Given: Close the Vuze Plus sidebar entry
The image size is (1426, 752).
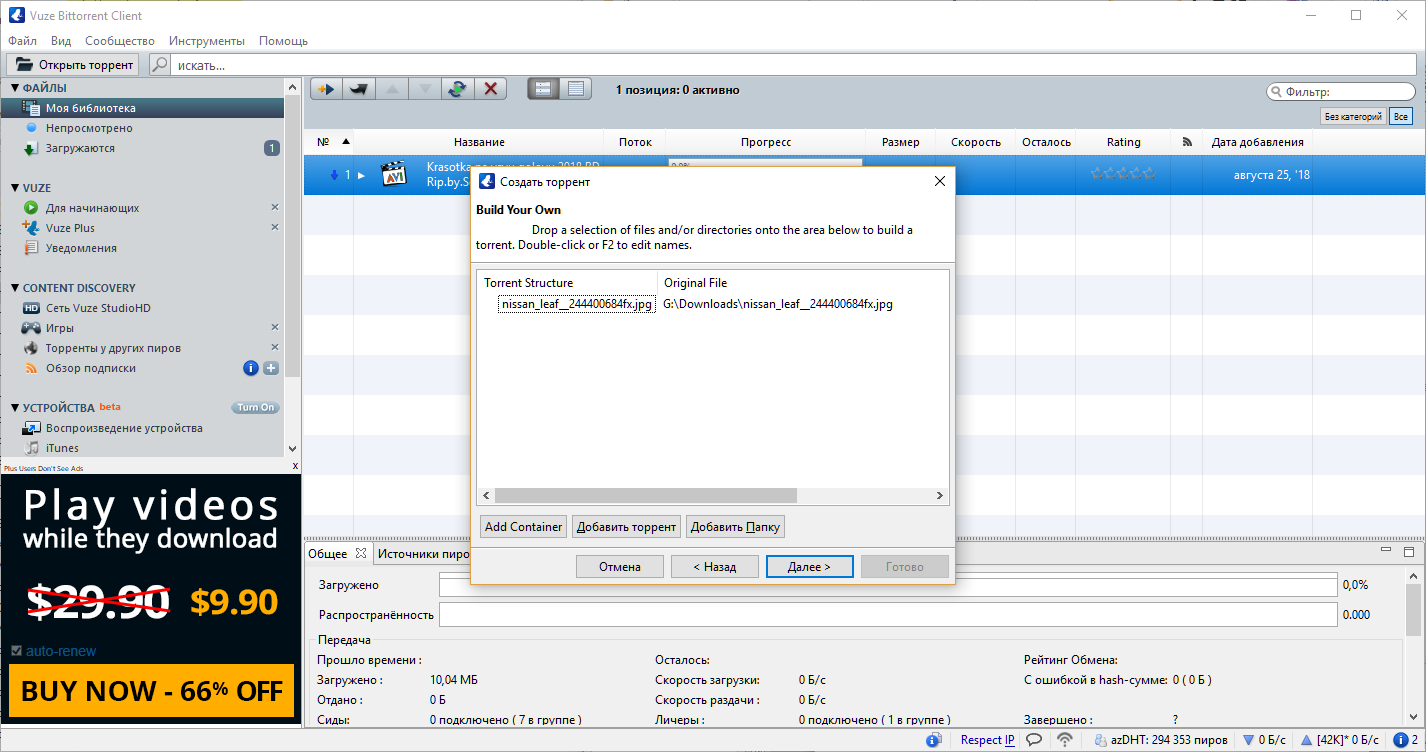Looking at the screenshot, I should [275, 228].
